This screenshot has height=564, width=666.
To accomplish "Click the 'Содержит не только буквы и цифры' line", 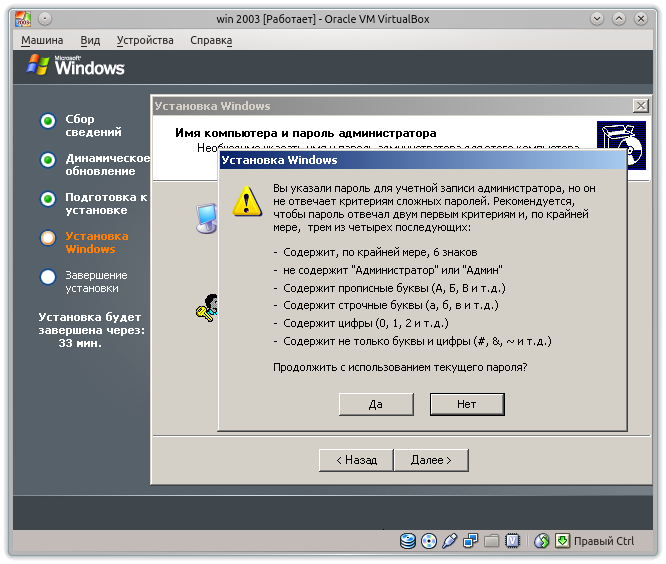I will (x=417, y=341).
